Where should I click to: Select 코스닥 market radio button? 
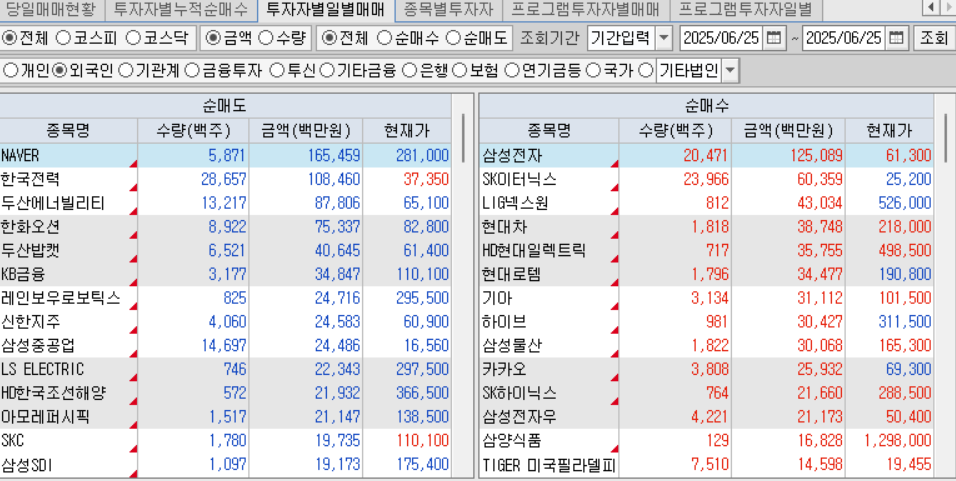point(133,38)
